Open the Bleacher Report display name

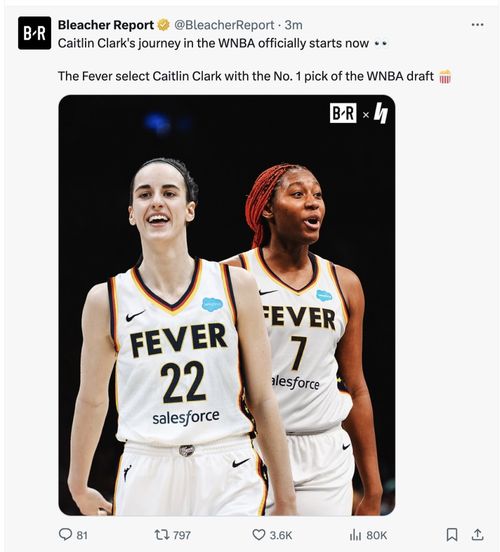(106, 25)
